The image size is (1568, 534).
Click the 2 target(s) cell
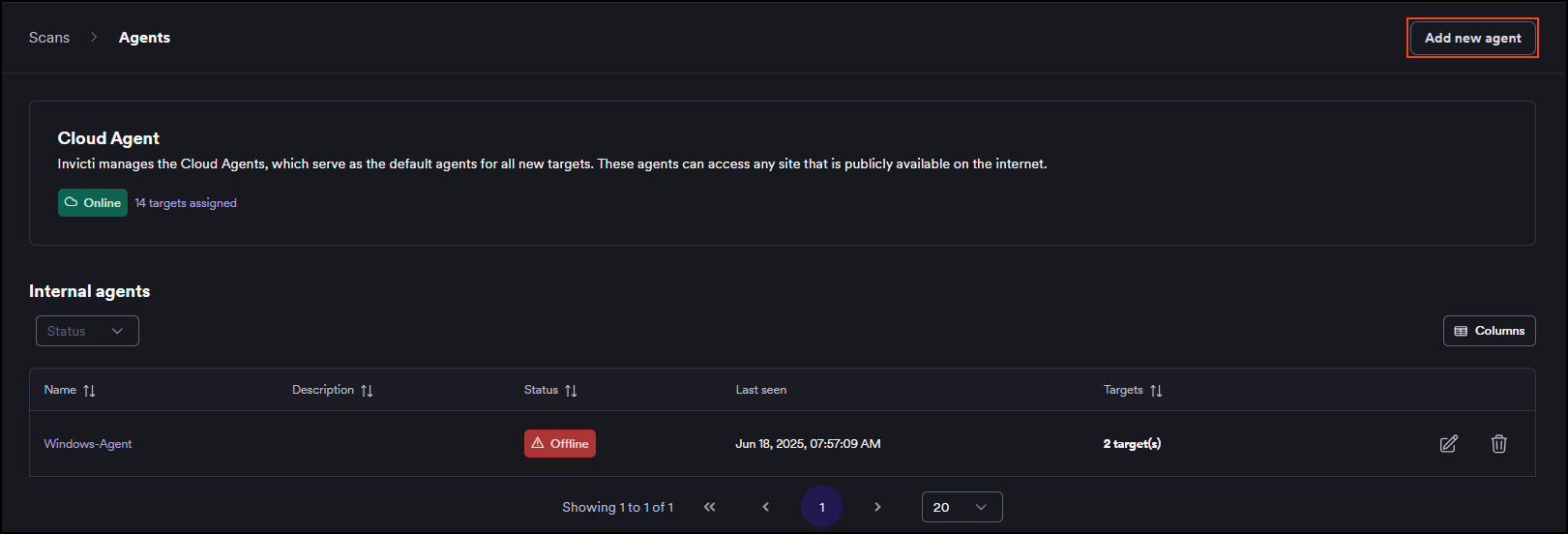tap(1132, 444)
